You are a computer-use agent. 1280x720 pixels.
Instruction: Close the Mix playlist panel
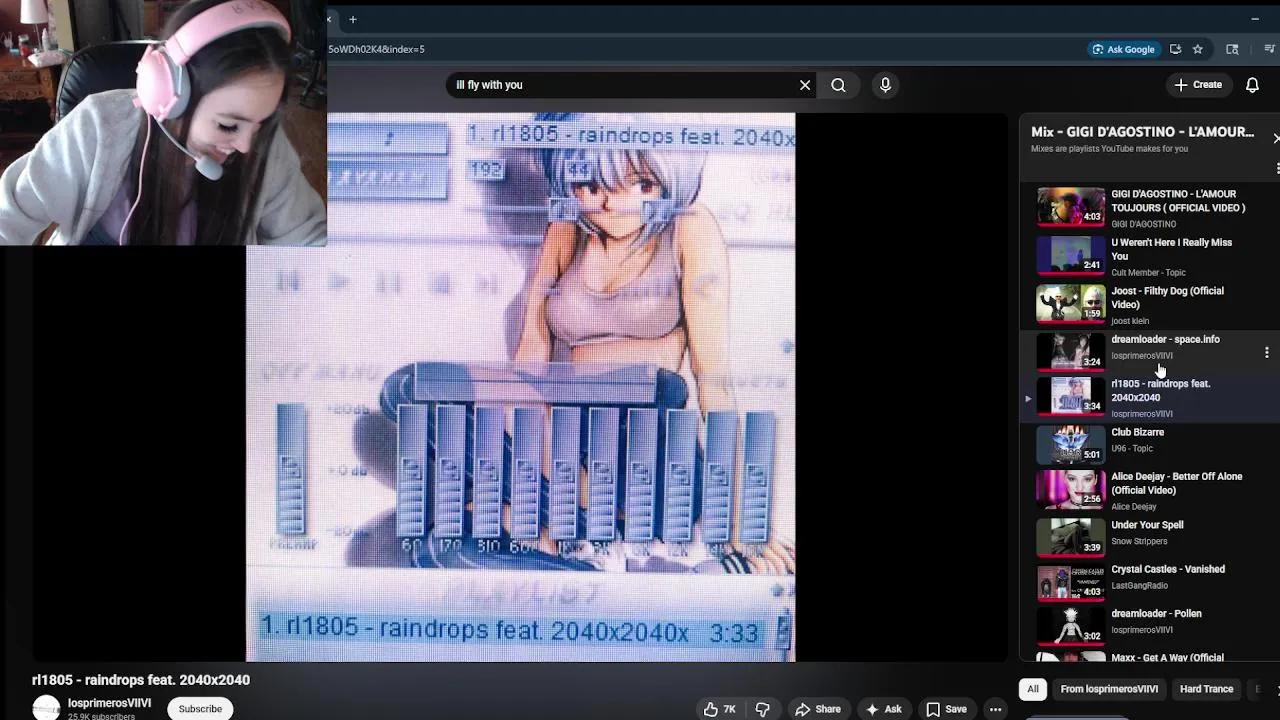(x=1275, y=138)
